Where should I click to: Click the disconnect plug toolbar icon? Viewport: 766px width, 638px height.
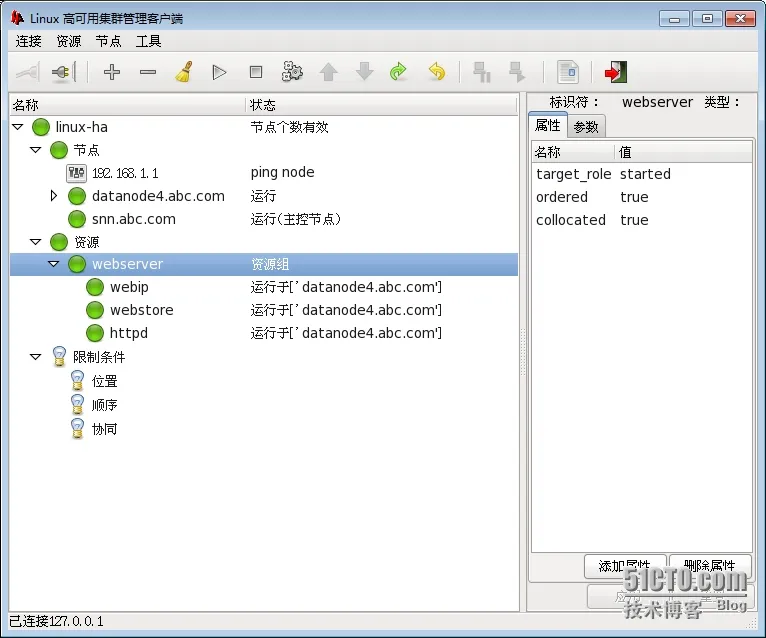(64, 72)
